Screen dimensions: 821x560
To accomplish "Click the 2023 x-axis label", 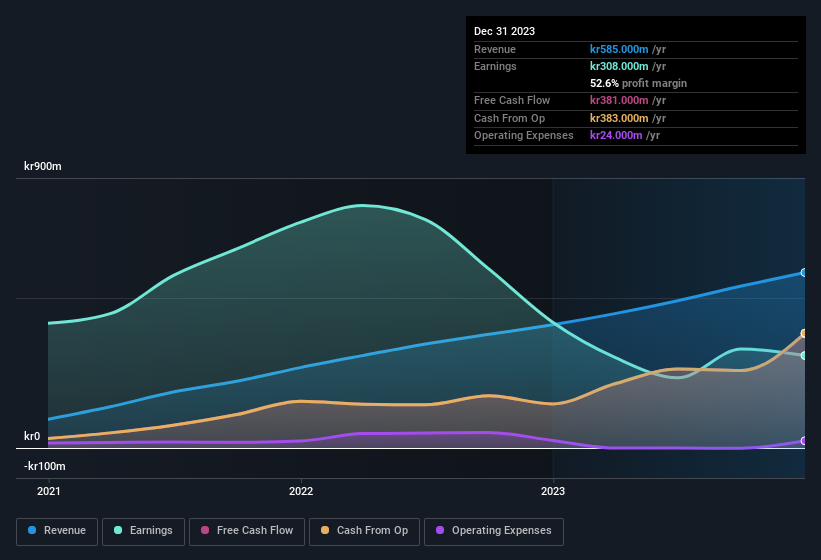I will coord(553,491).
